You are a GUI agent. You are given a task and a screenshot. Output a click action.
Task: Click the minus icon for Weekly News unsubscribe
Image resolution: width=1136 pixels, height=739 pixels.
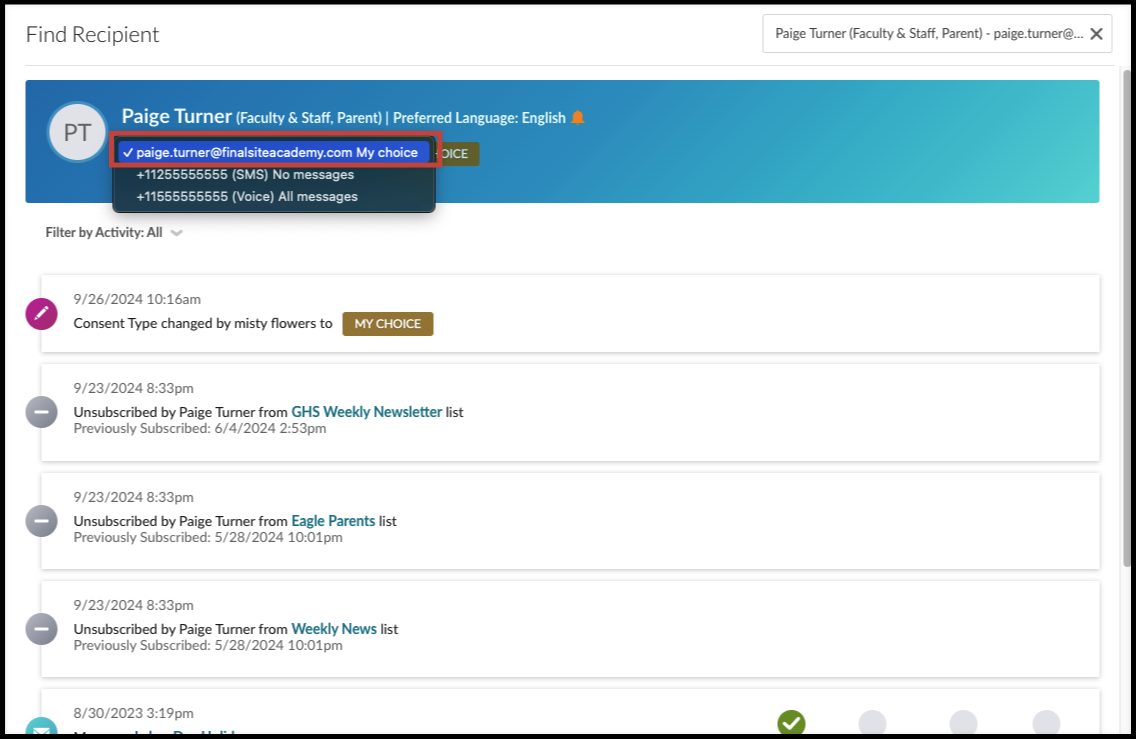[x=41, y=629]
